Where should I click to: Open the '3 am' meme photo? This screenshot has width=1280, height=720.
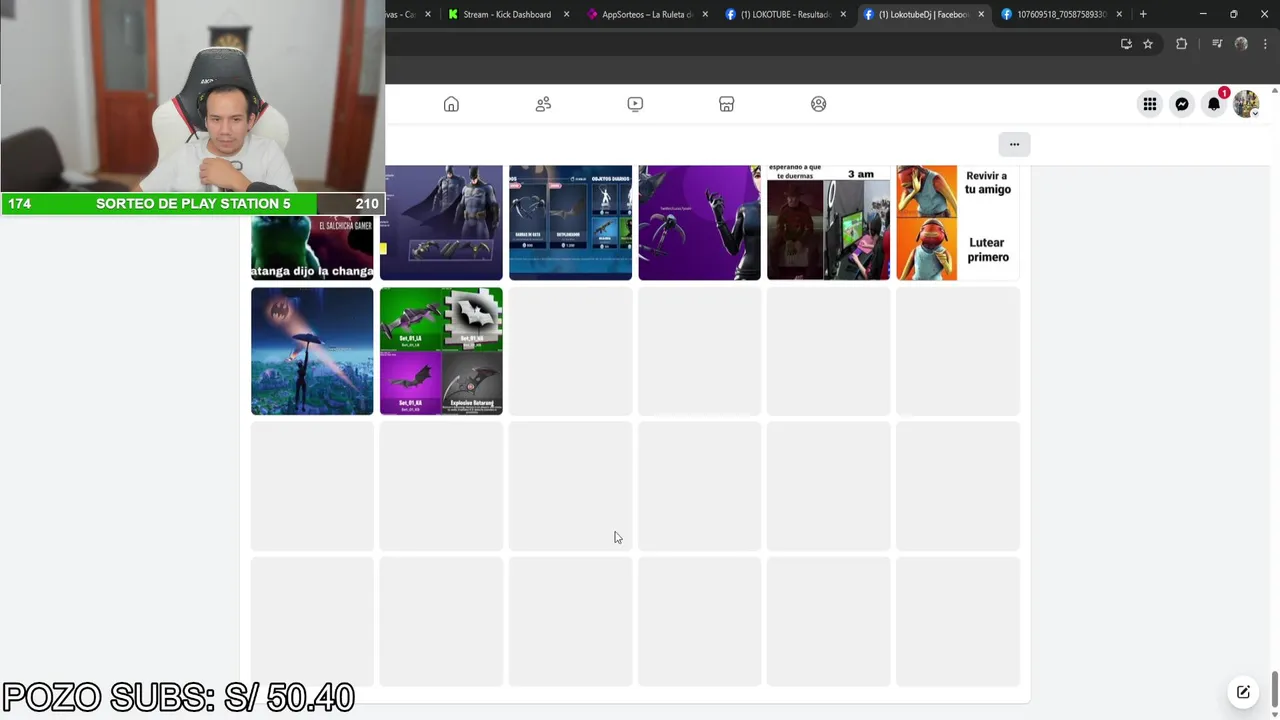coord(828,223)
